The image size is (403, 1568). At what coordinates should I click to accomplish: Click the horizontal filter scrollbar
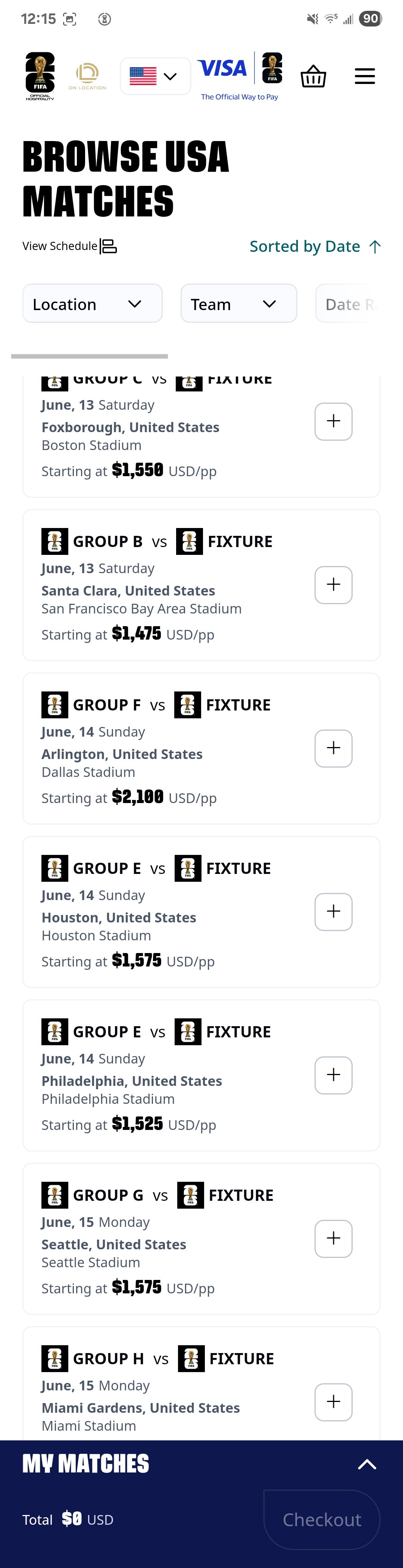[x=90, y=356]
